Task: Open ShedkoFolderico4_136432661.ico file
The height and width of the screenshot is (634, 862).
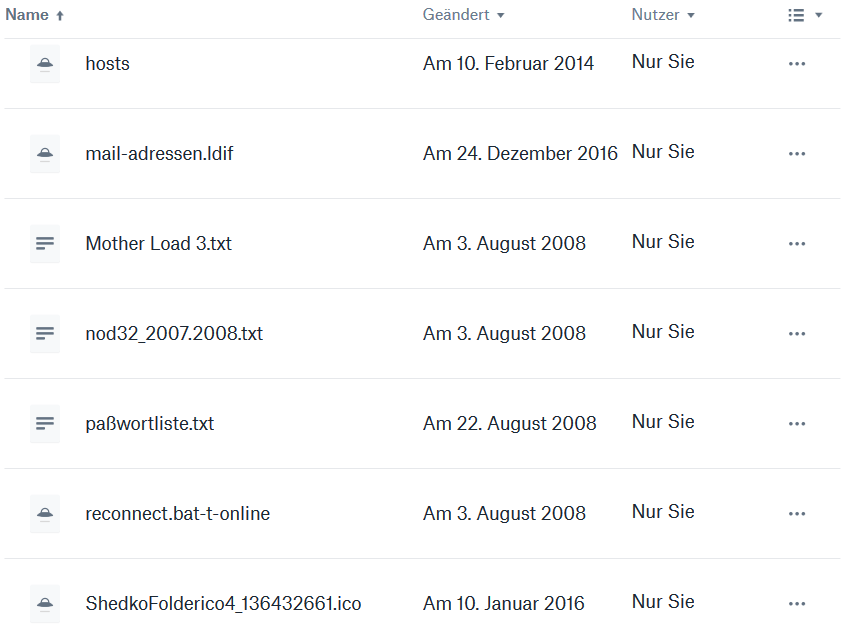Action: [x=223, y=604]
